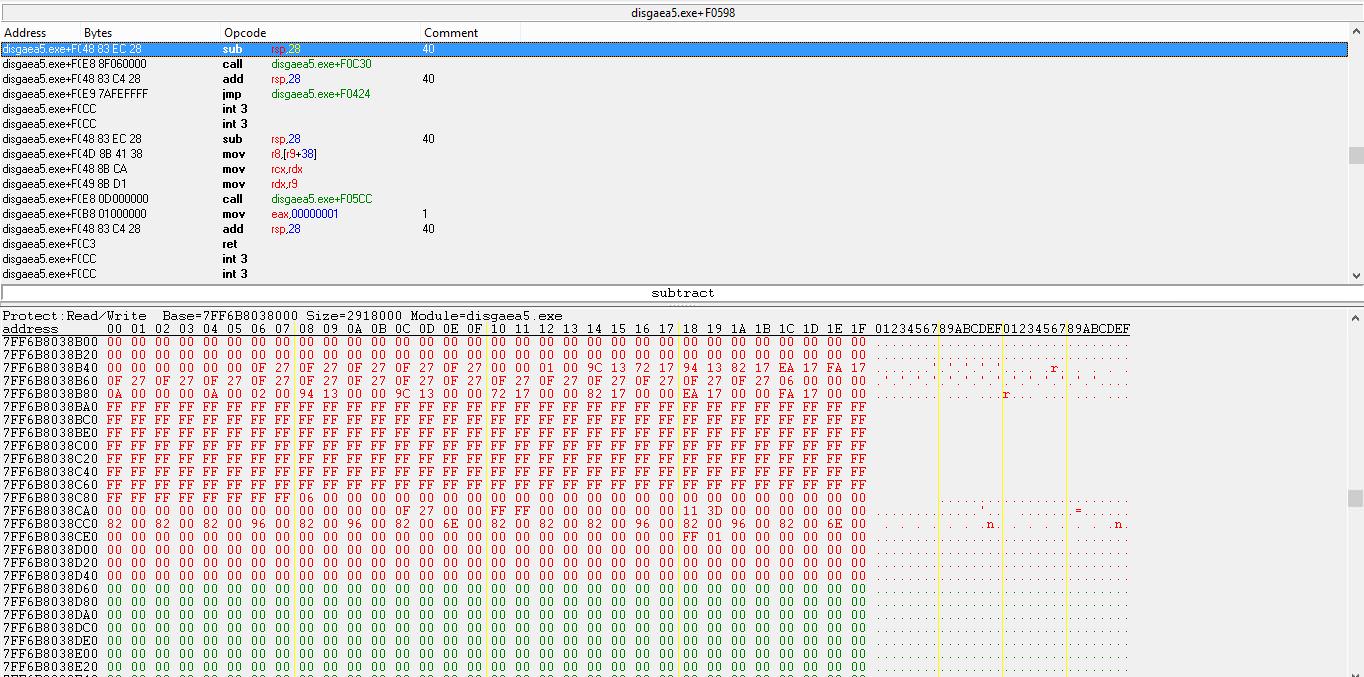Image resolution: width=1364 pixels, height=677 pixels.
Task: Select hex row address 7FF6B8038B40
Action: click(50, 368)
